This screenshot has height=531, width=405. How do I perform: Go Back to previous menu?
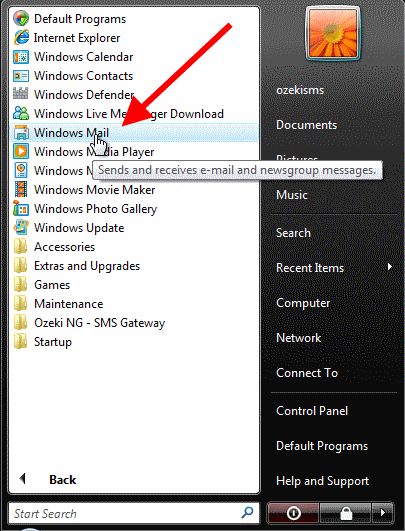click(x=47, y=479)
